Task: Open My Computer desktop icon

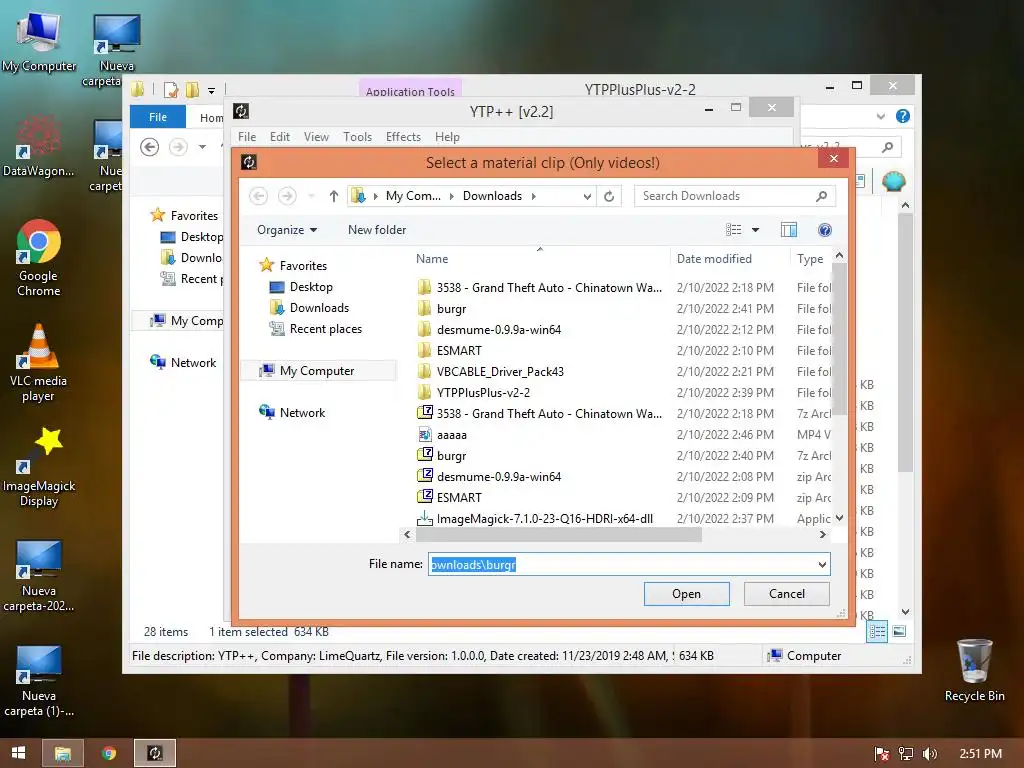Action: (x=39, y=42)
